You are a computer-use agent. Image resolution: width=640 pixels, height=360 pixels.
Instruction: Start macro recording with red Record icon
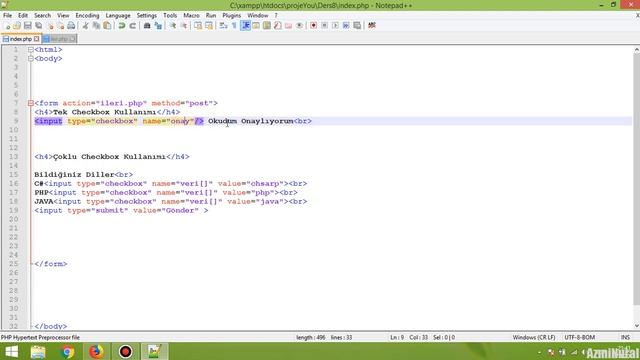click(313, 26)
